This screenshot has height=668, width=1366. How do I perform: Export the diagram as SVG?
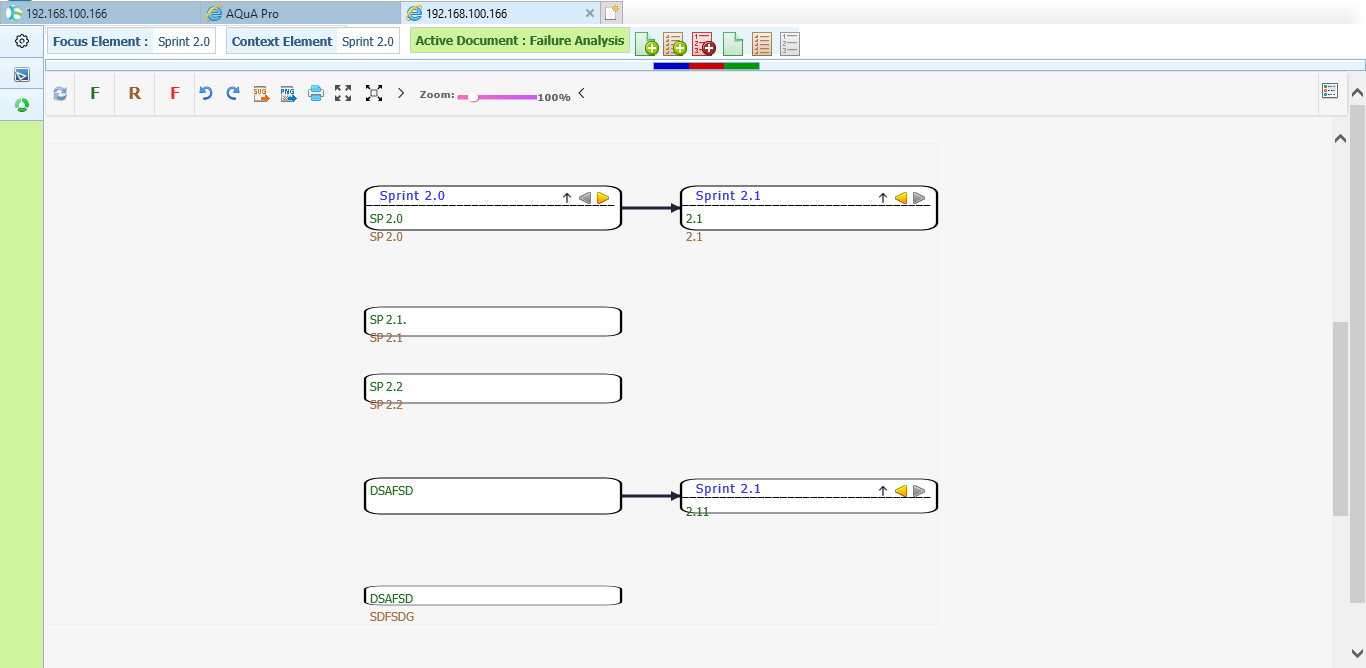pos(261,94)
